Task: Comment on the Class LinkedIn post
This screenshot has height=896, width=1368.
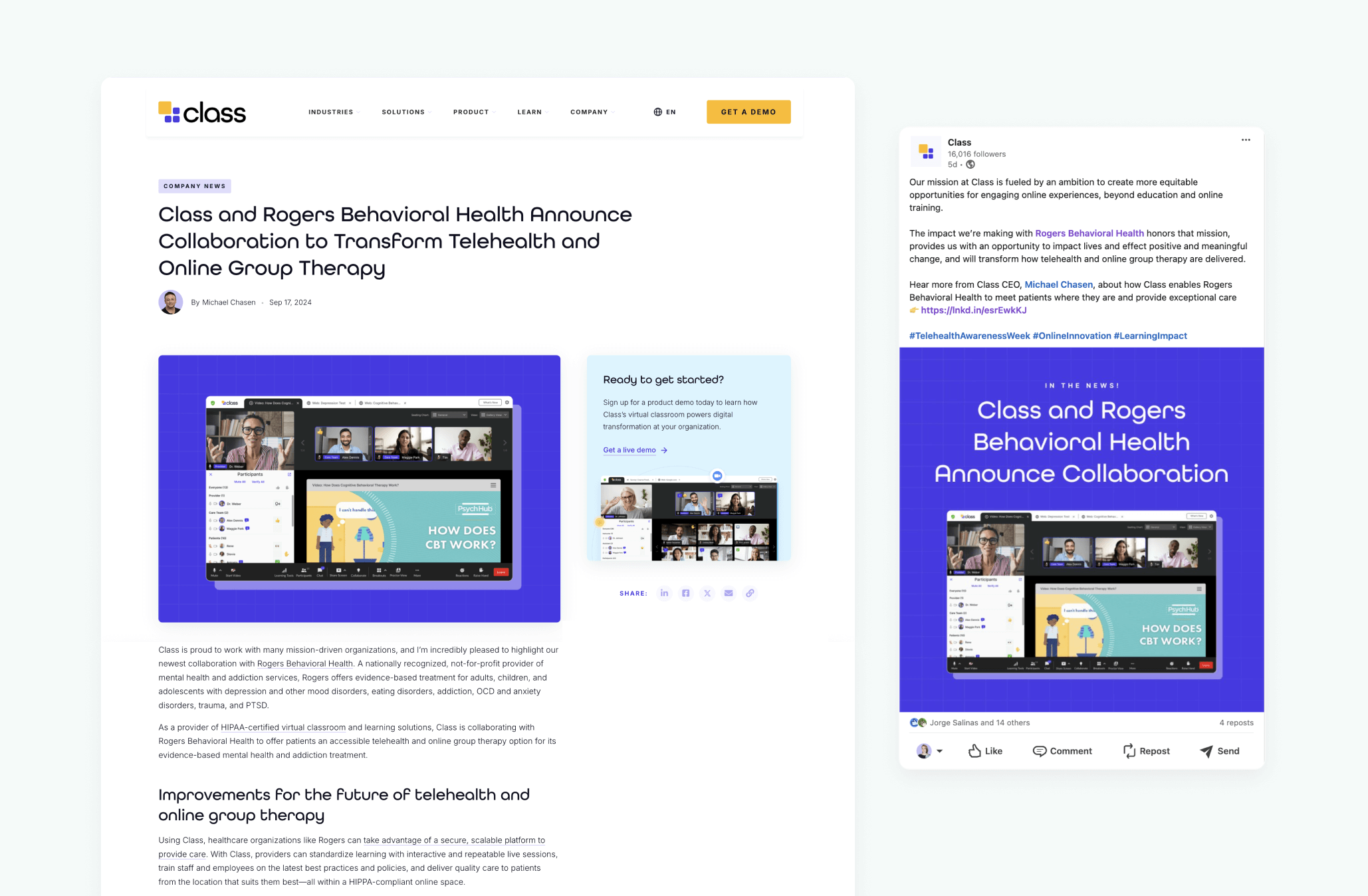Action: [1062, 751]
